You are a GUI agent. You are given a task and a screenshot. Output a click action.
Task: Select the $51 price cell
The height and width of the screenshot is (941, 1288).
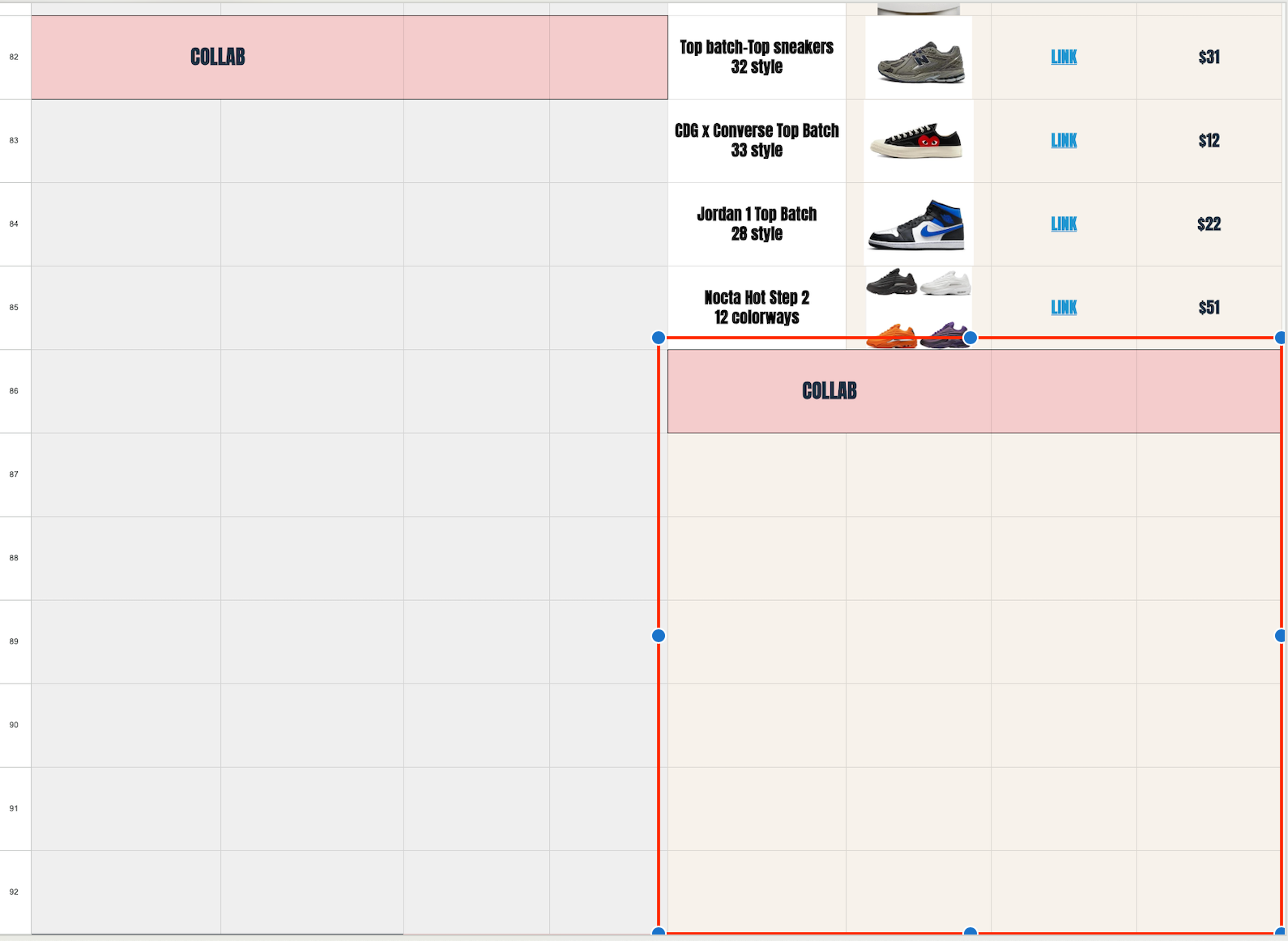[1209, 308]
